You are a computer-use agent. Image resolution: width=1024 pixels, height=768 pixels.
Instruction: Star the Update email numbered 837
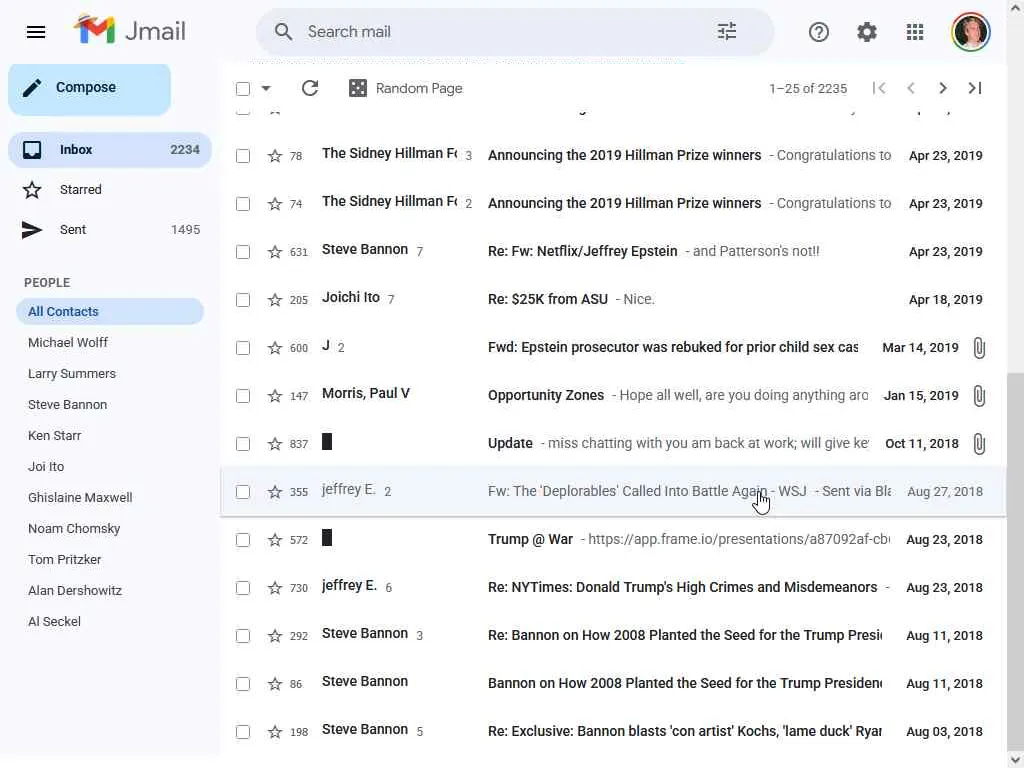[x=275, y=444]
